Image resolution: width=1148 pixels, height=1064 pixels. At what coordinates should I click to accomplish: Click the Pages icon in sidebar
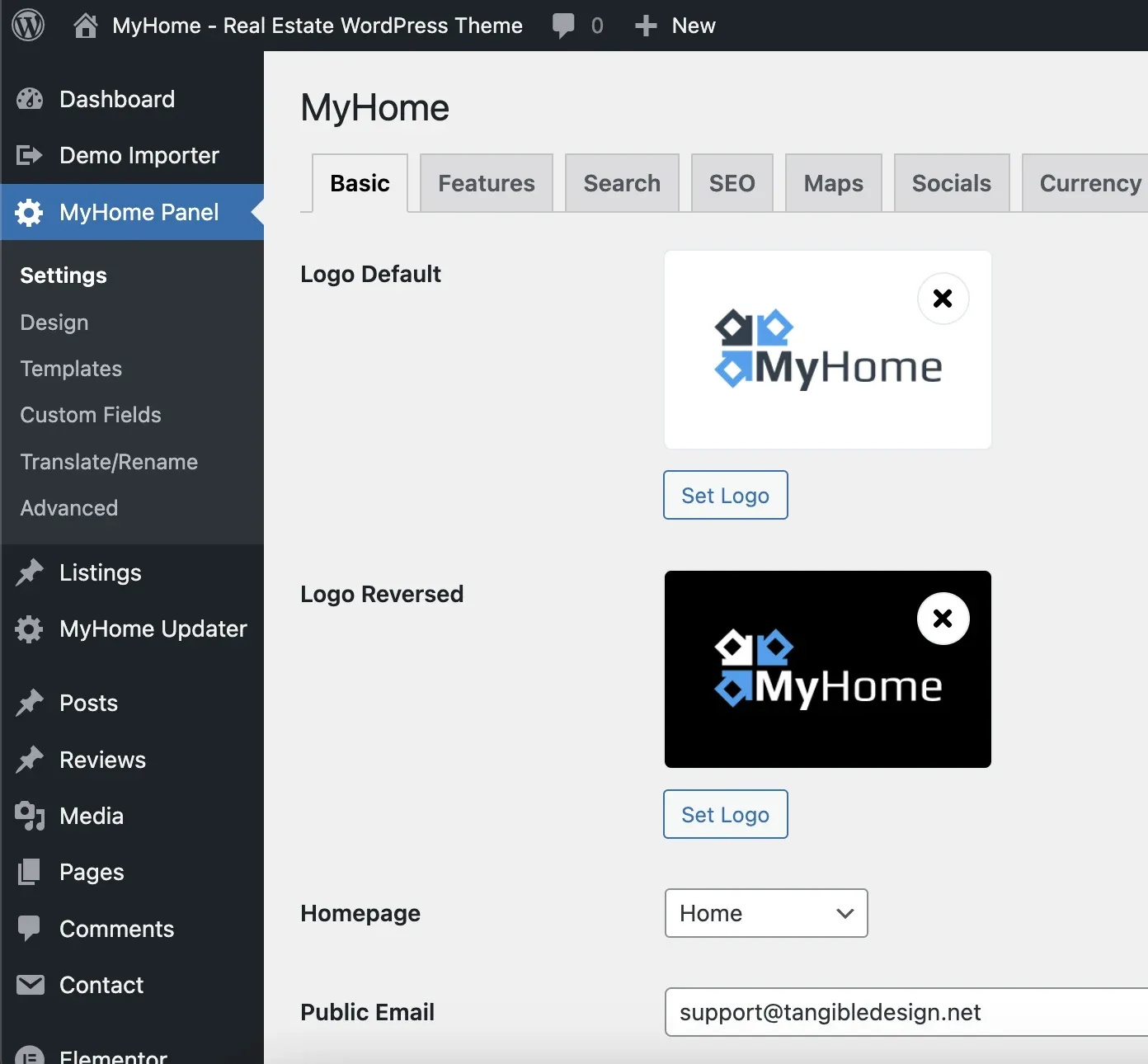pos(30,872)
